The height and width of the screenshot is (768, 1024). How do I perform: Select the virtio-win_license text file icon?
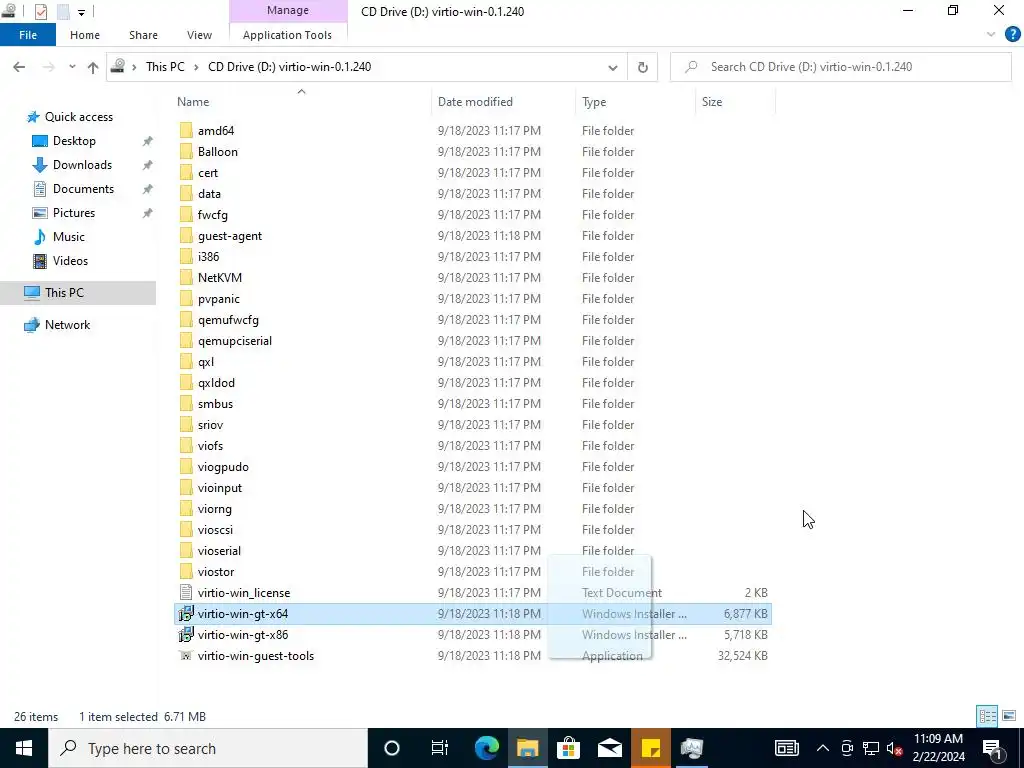click(186, 593)
